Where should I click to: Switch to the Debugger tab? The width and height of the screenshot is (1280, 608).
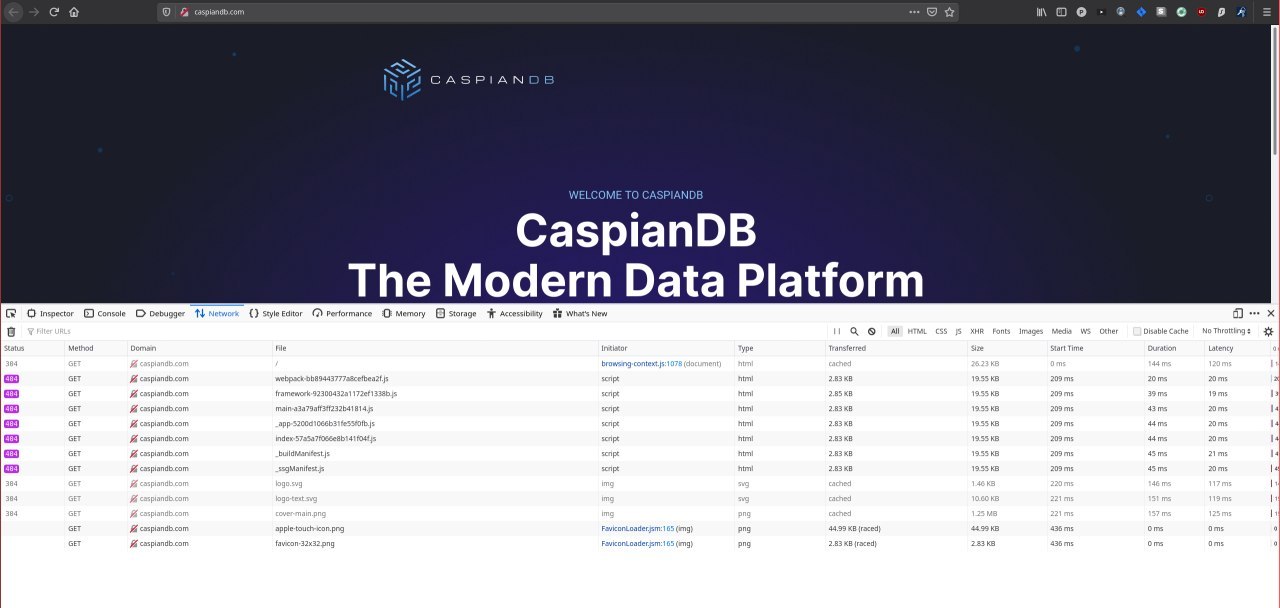click(160, 313)
